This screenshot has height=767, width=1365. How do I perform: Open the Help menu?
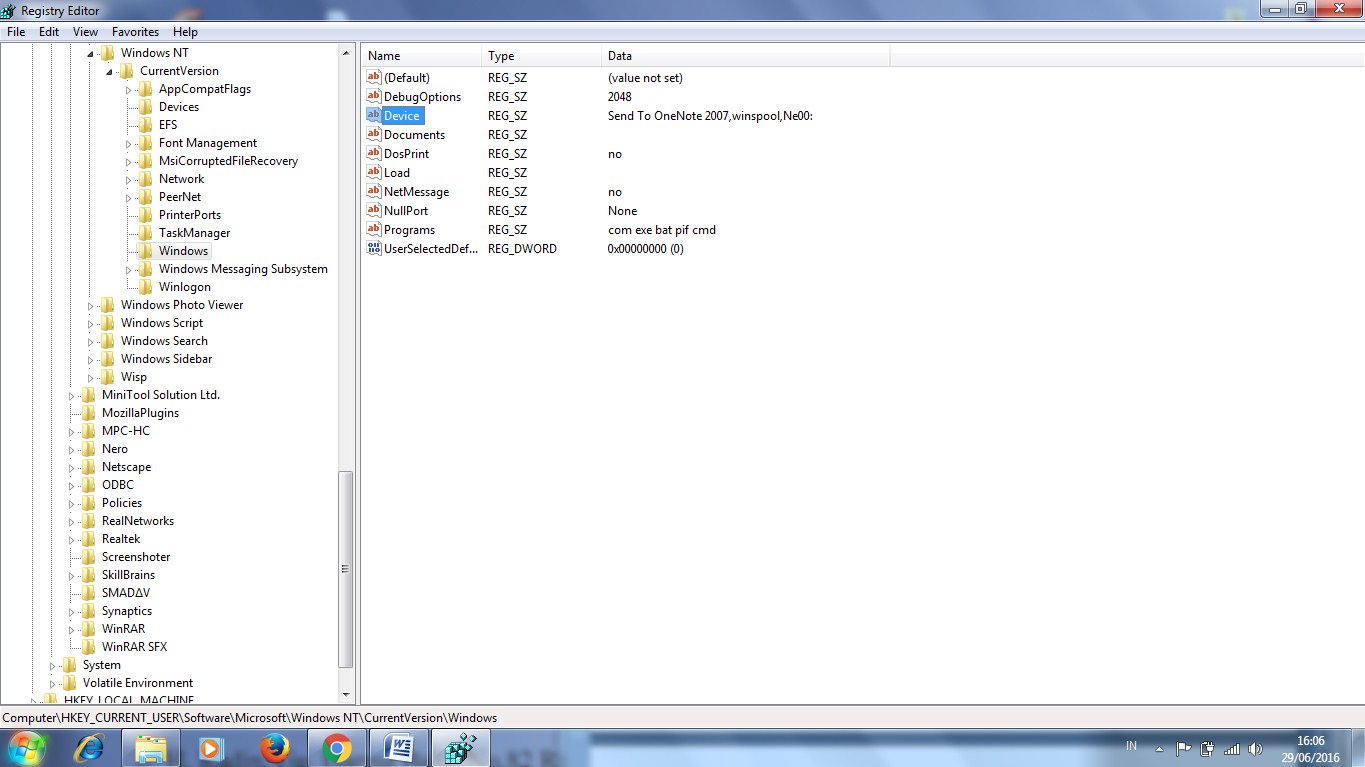tap(185, 32)
